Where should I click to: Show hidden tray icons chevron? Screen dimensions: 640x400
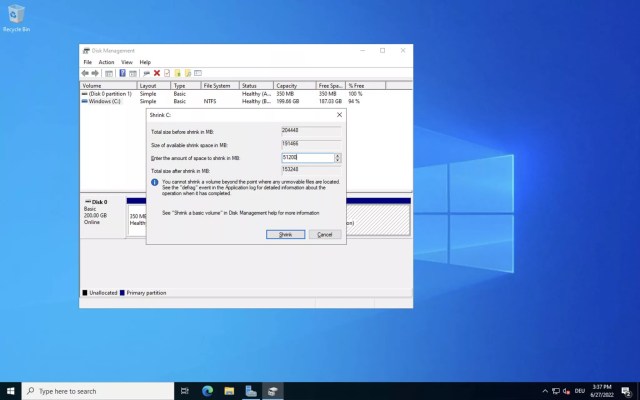[x=545, y=391]
